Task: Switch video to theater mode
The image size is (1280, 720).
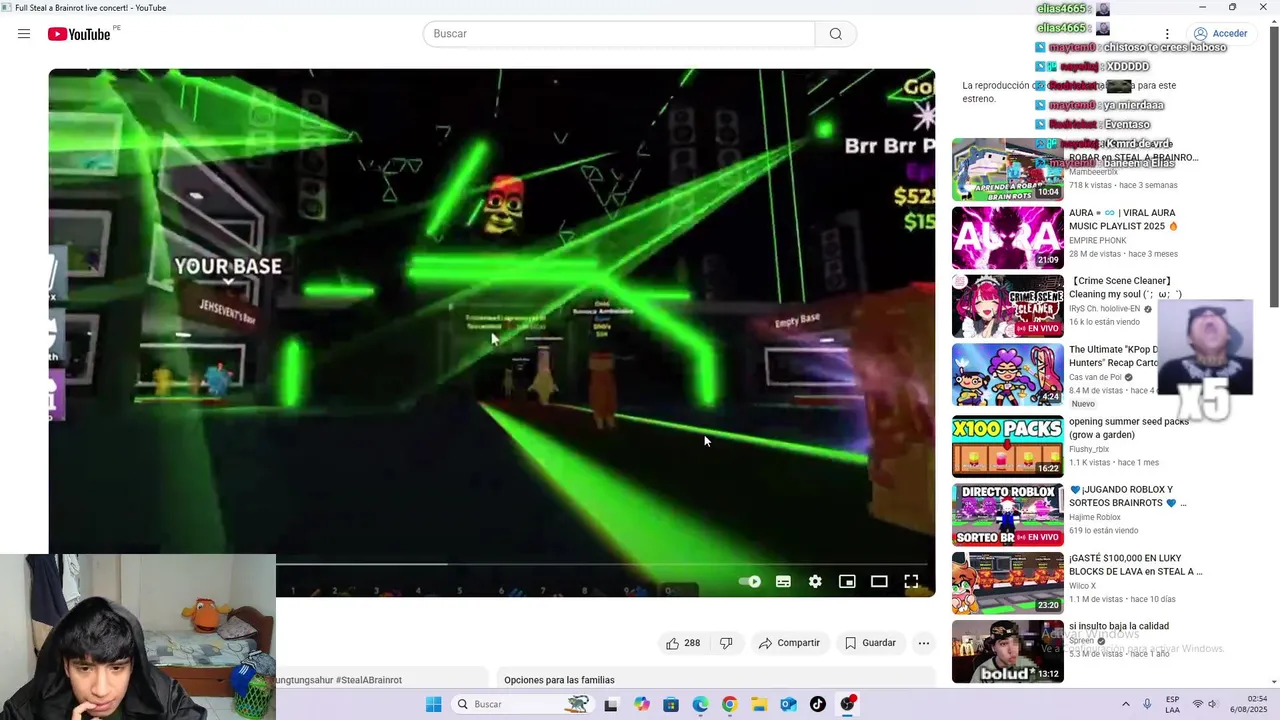Action: pos(879,581)
